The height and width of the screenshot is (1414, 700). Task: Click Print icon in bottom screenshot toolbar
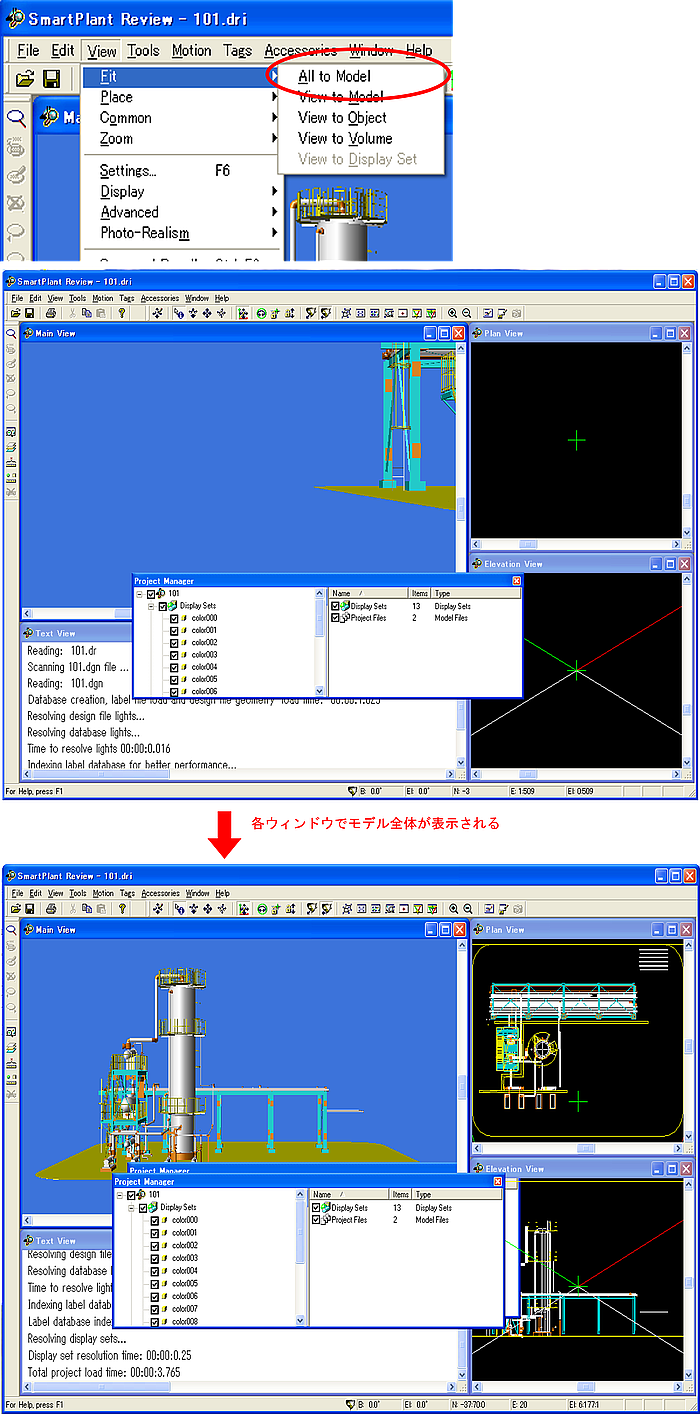point(50,909)
